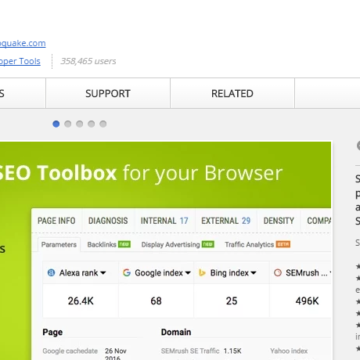Screen dimensions: 360x360
Task: Open the Developer Tools category link
Action: click(20, 61)
